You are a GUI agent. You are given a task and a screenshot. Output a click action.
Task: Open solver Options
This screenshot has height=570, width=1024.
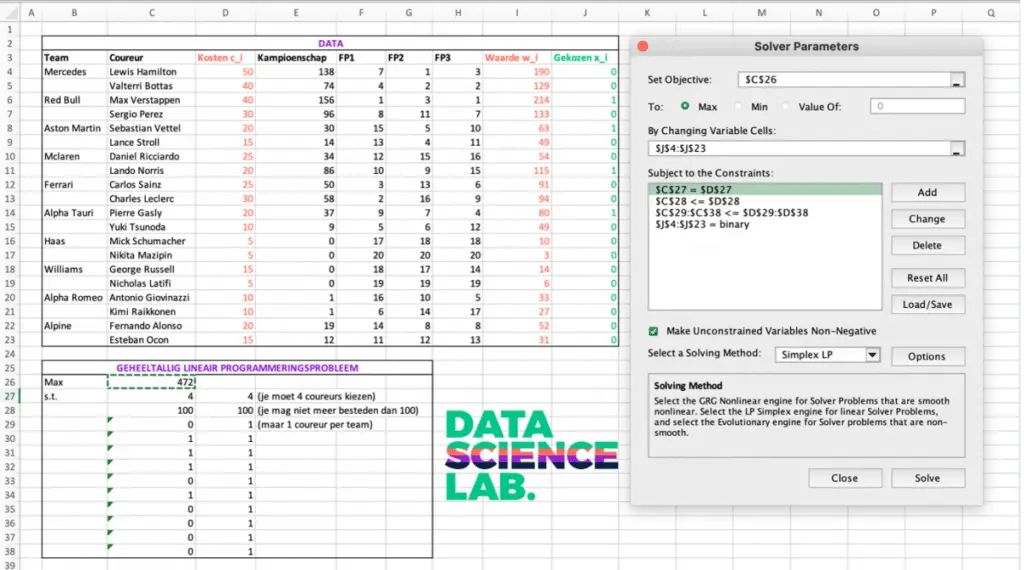[926, 356]
